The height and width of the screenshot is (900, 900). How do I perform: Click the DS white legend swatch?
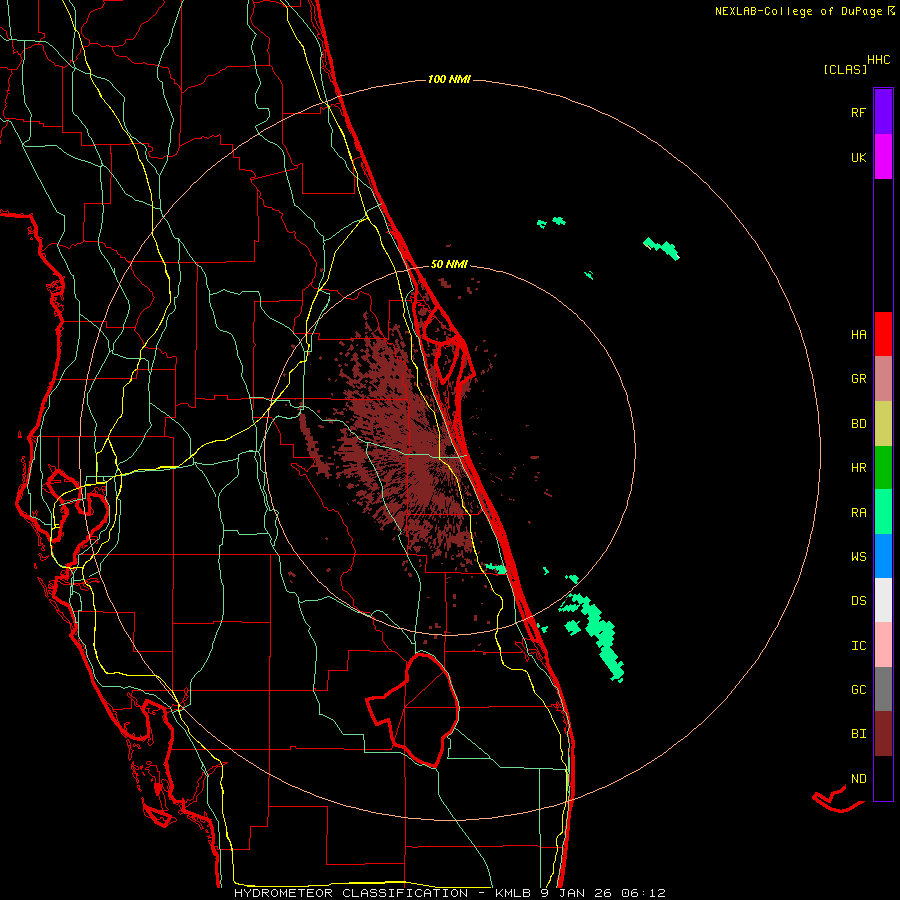tap(883, 600)
